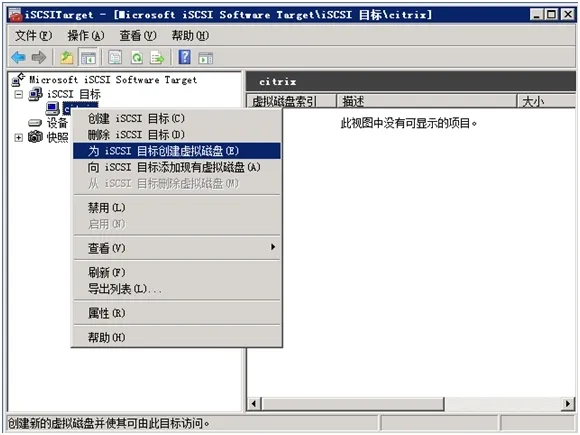The height and width of the screenshot is (435, 580).
Task: Click the Properties sheet toolbar icon
Action: tap(115, 57)
